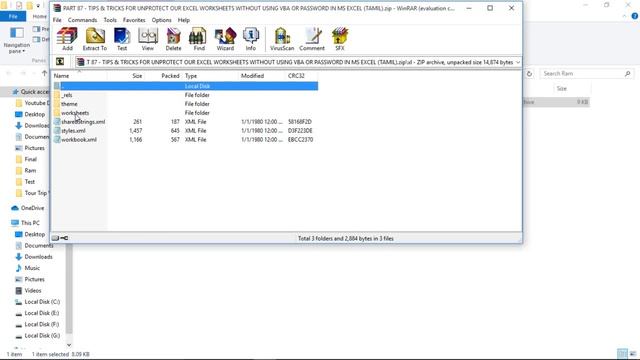Click the drive and key icon in WinRAR status bar
The image size is (640, 360).
coord(60,238)
